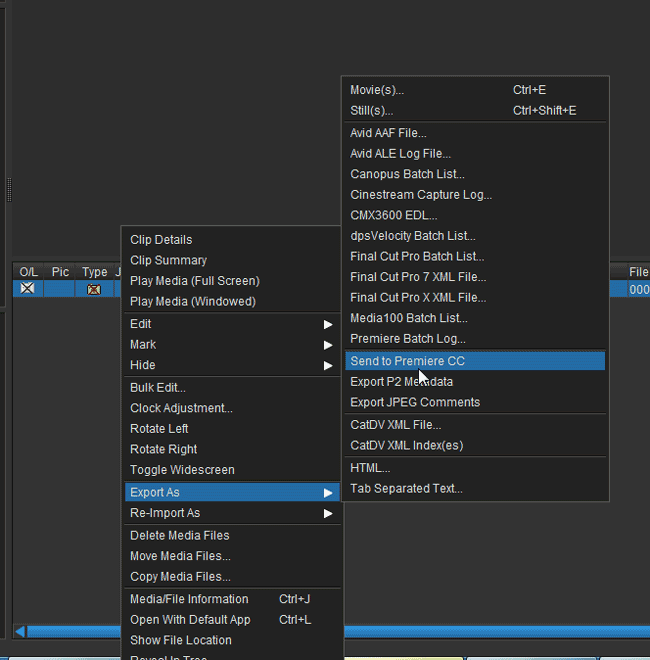Viewport: 650px width, 660px height.
Task: Choose Play Media (Full Screen)
Action: click(x=194, y=281)
